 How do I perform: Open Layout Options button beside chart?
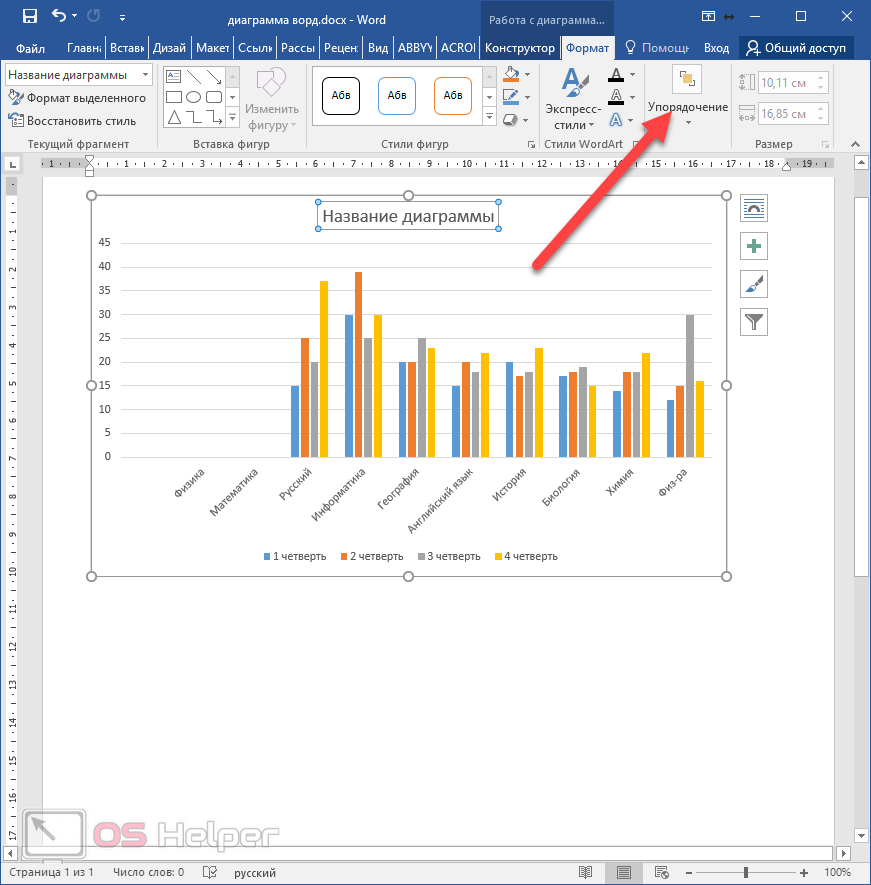754,208
